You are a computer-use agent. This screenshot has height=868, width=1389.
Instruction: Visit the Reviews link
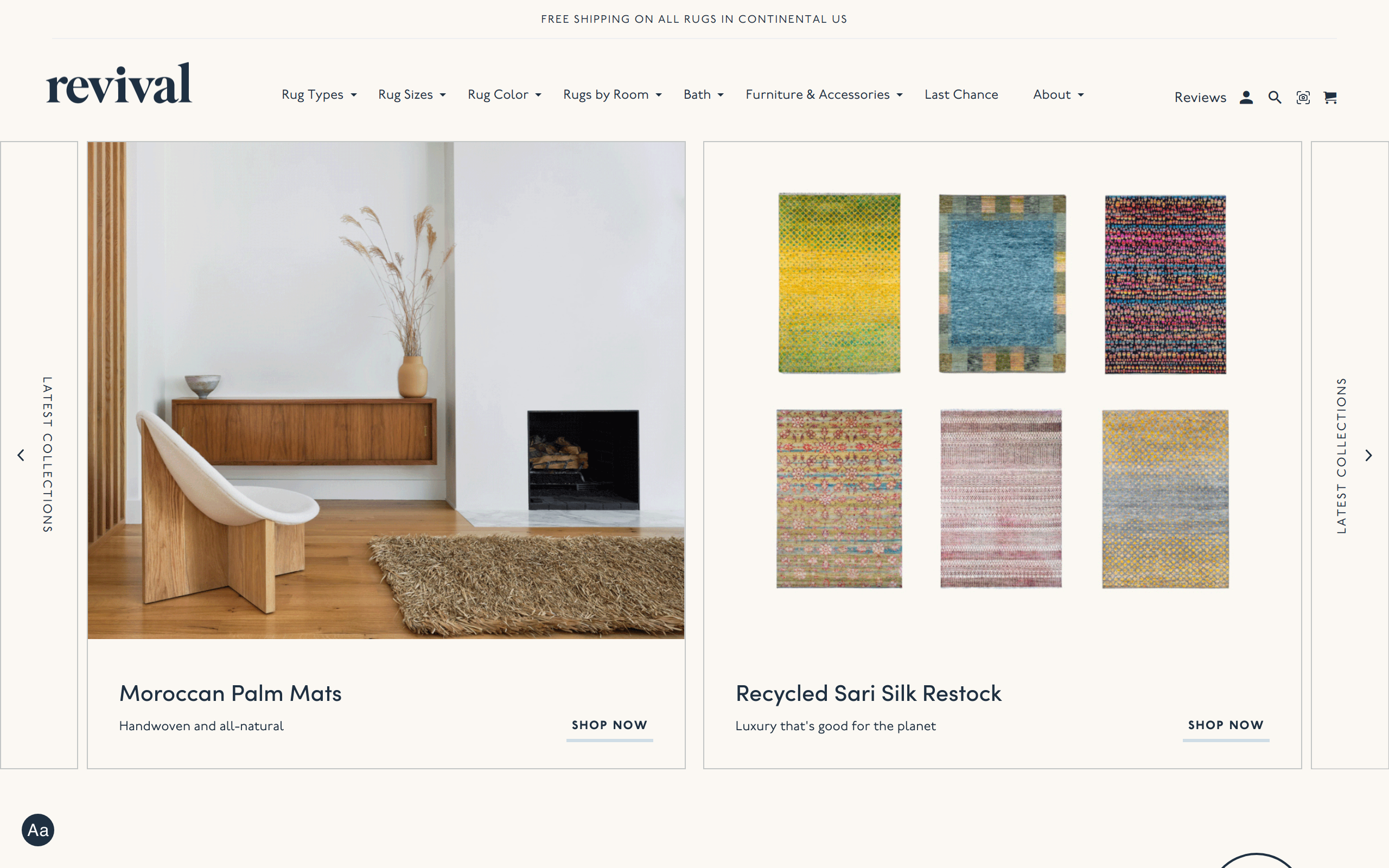click(x=1200, y=98)
